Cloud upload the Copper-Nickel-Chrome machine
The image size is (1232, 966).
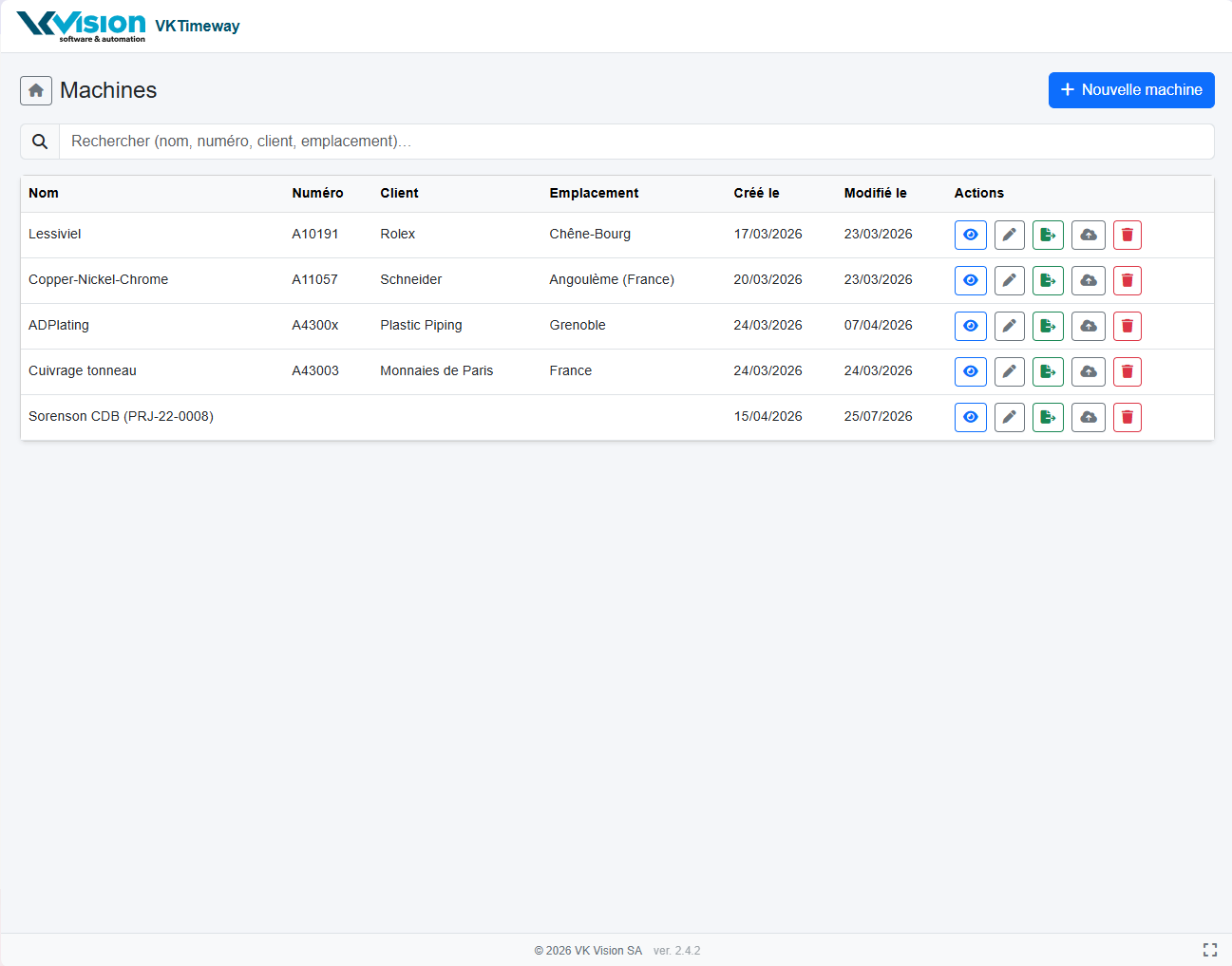tap(1089, 280)
